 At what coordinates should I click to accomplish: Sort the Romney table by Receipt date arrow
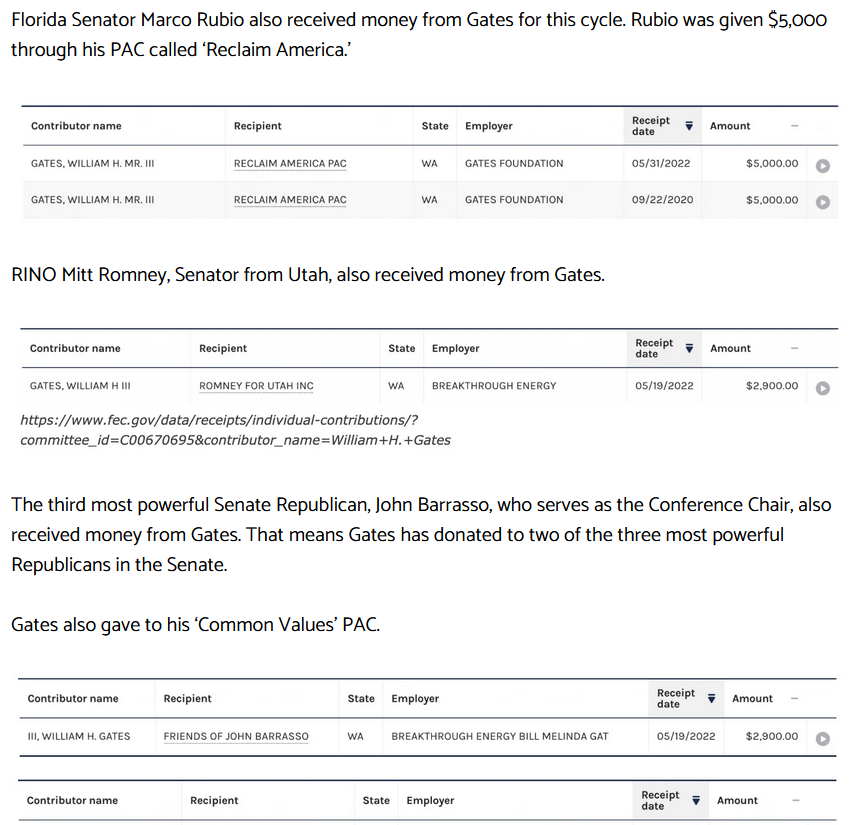(x=689, y=349)
